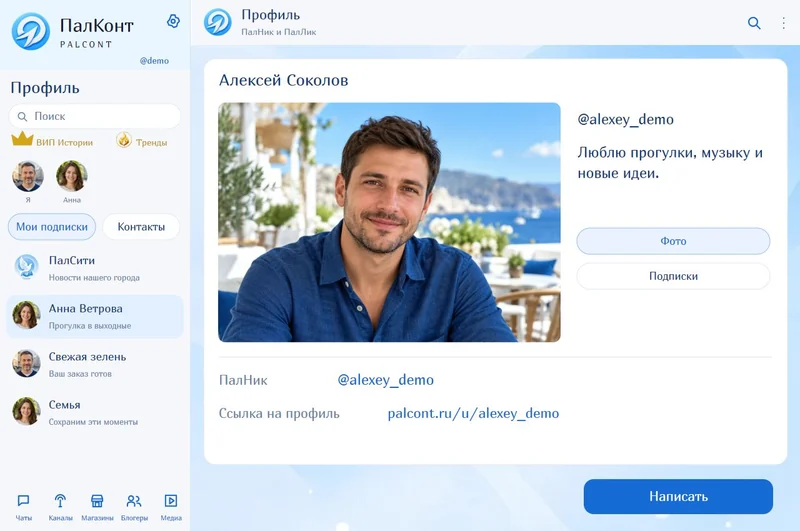Open settings via the gear icon

click(173, 21)
